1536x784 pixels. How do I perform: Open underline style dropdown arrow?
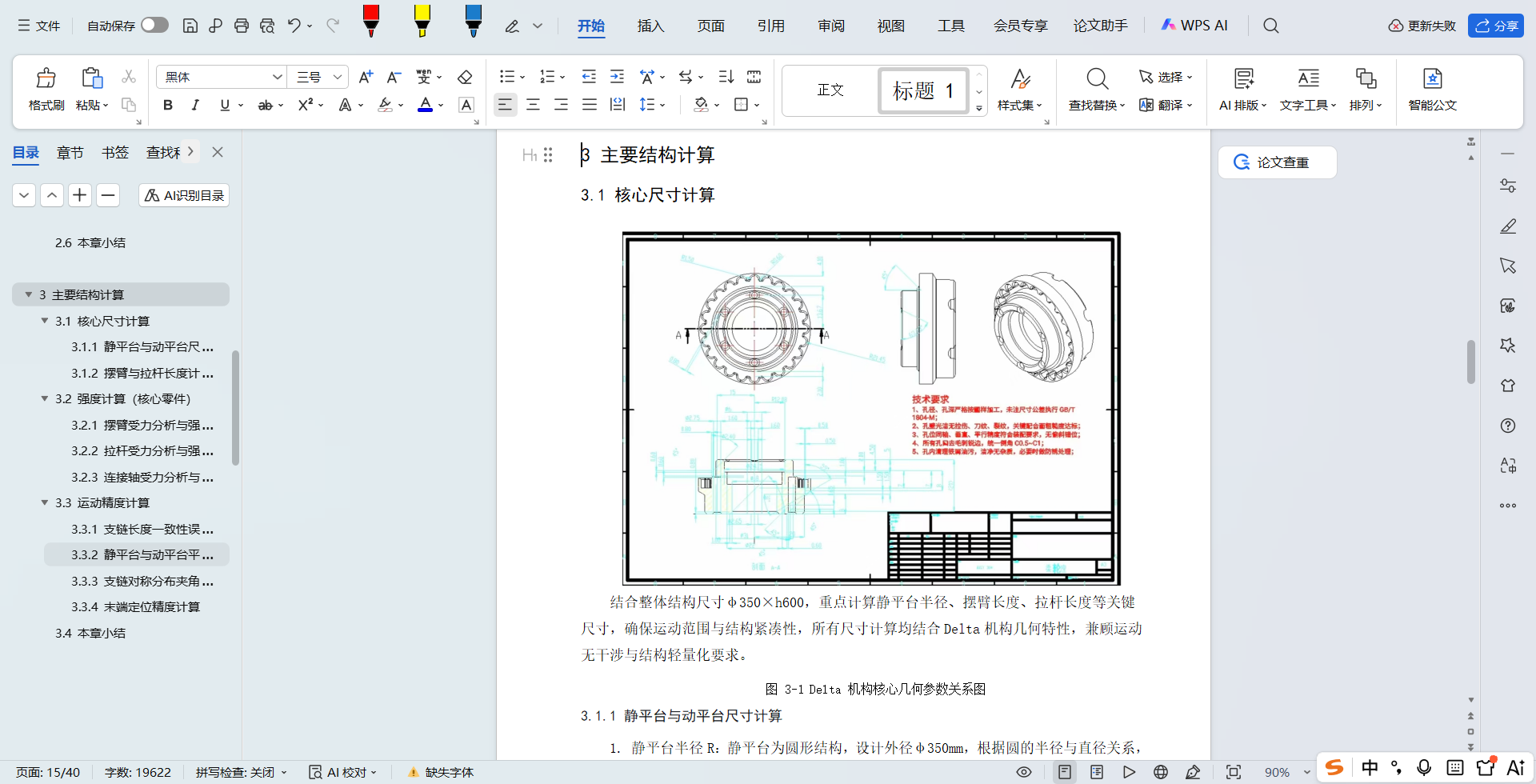[241, 105]
